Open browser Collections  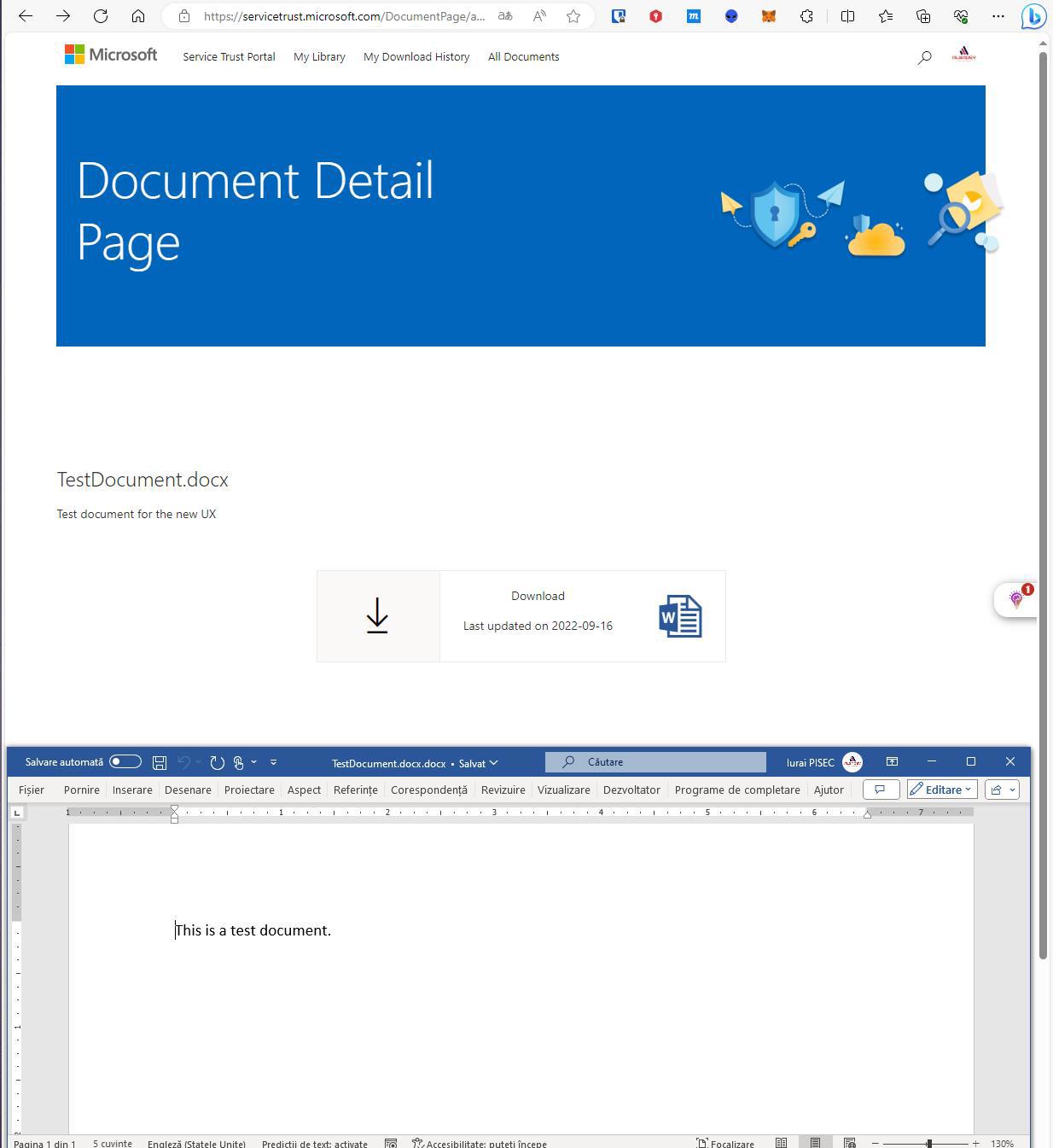pyautogui.click(x=923, y=16)
